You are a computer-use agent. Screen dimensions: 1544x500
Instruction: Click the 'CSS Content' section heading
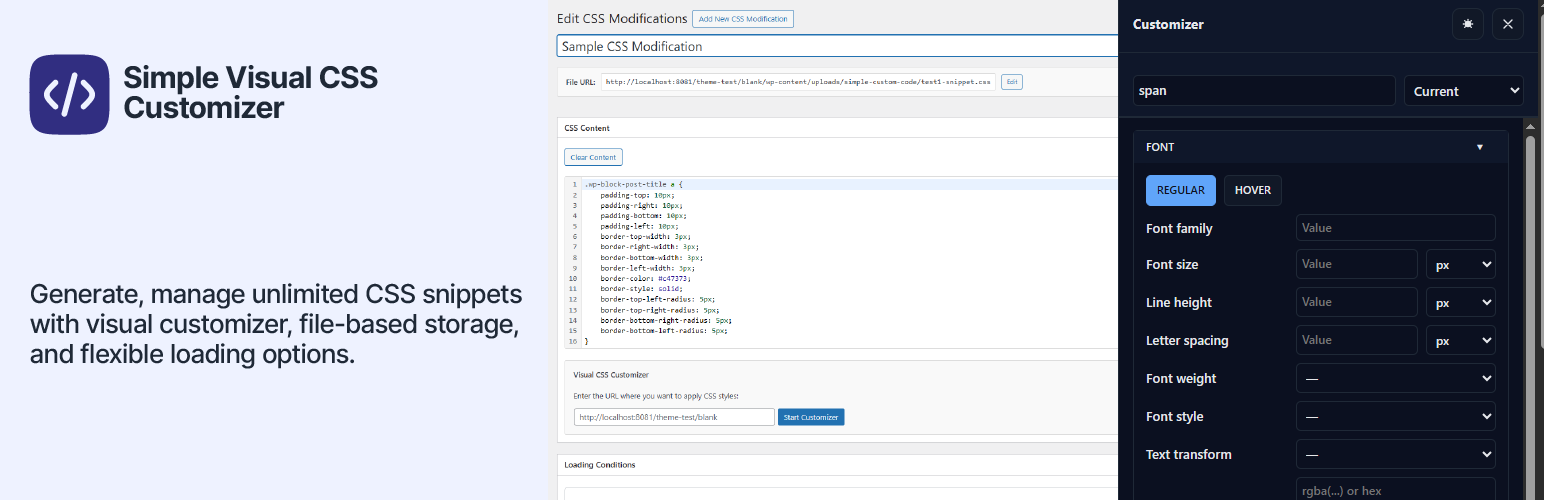pyautogui.click(x=587, y=128)
